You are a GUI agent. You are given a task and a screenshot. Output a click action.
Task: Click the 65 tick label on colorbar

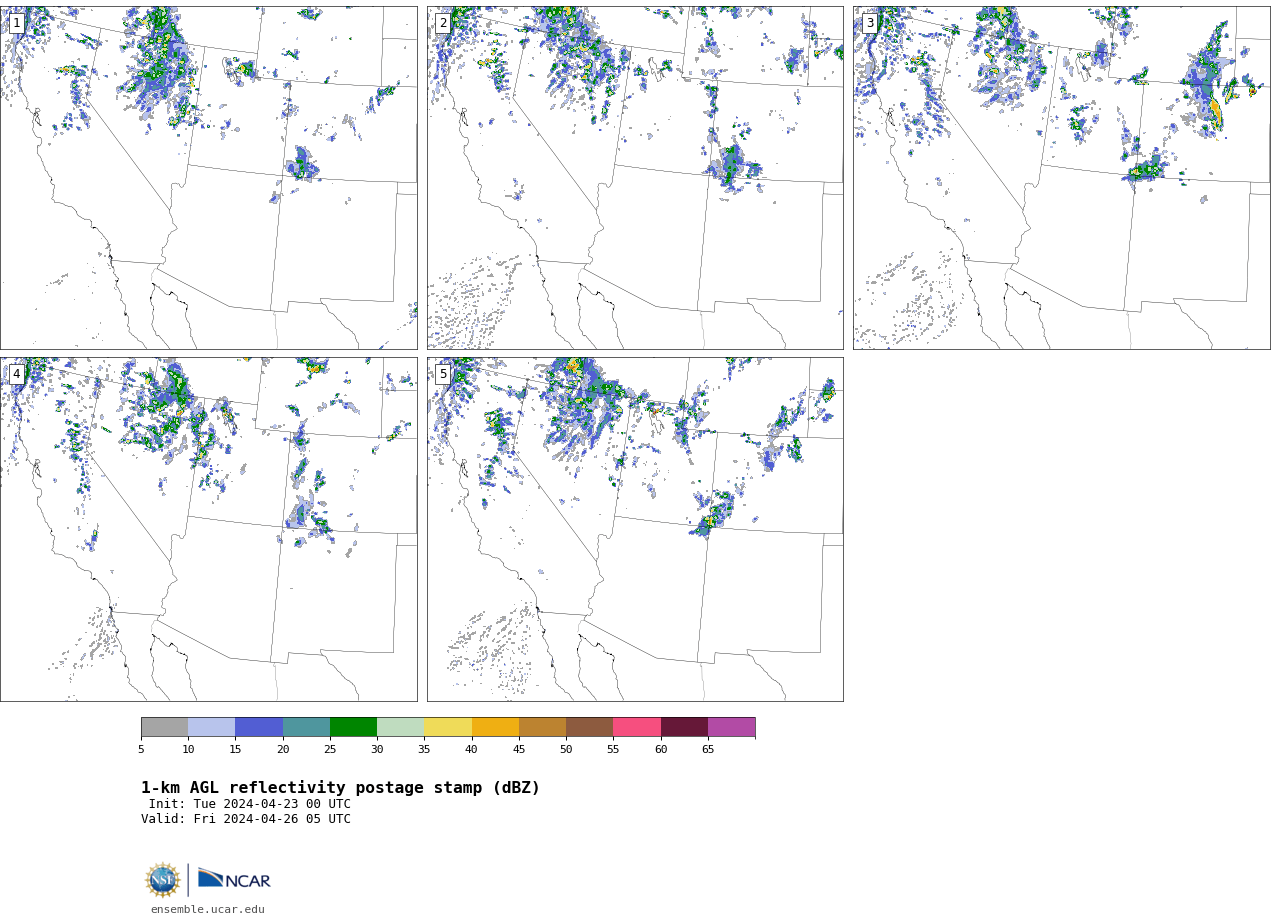pyautogui.click(x=708, y=750)
